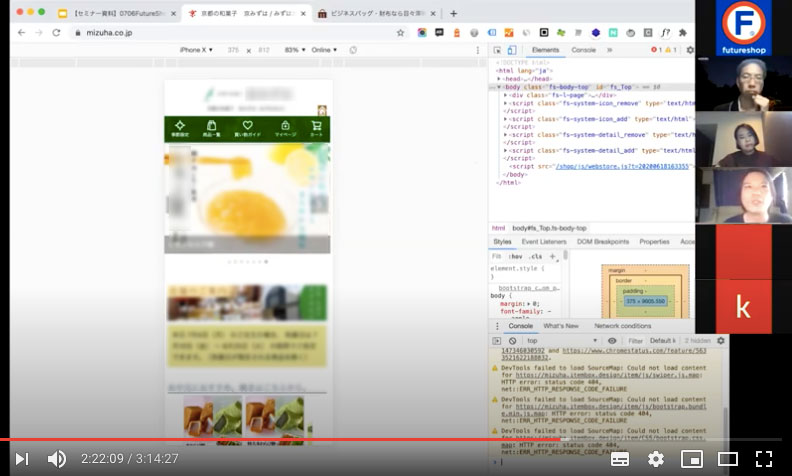This screenshot has height=476, width=792.
Task: Select html in breadcrumb bar
Action: [499, 228]
